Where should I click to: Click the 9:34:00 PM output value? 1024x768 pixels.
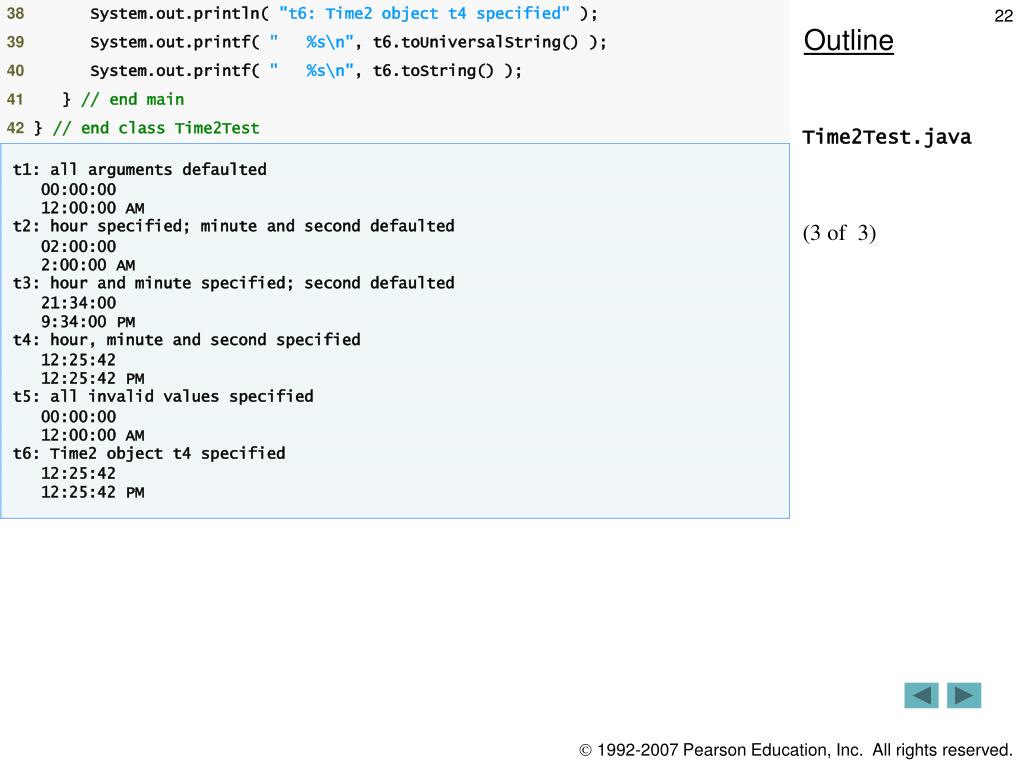click(x=88, y=322)
